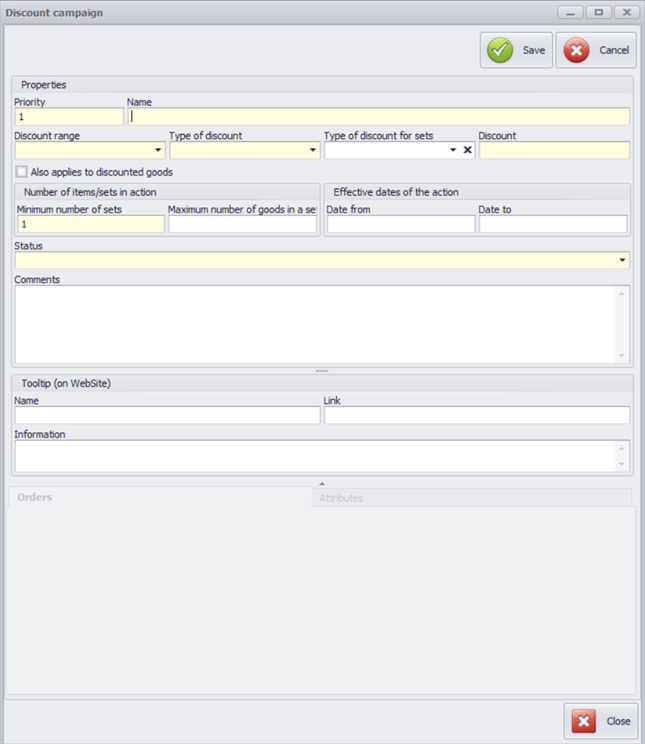Click the Comments scrollbar up arrow
Screen dimensions: 645x744
click(x=621, y=294)
